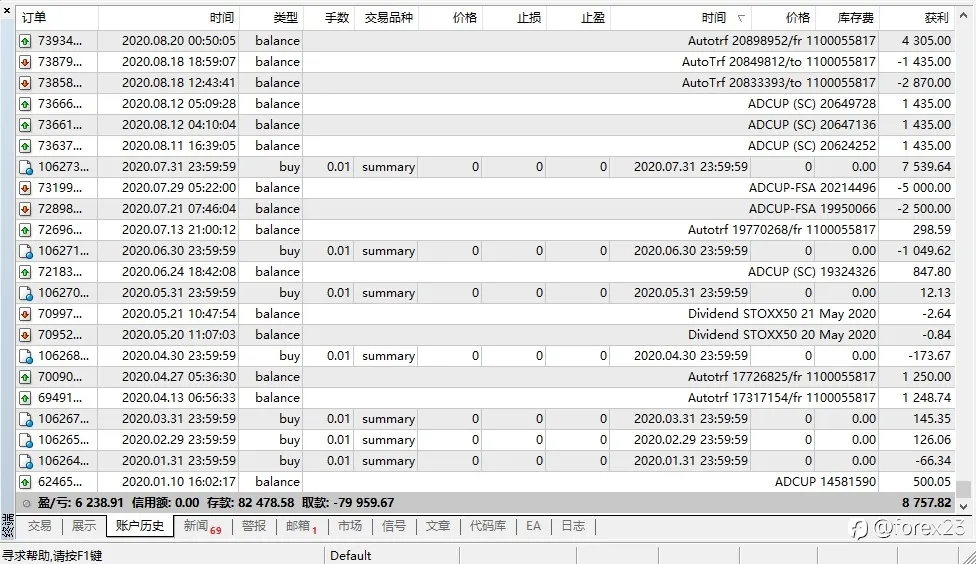Sort by the 交易品种 column header

tap(387, 18)
